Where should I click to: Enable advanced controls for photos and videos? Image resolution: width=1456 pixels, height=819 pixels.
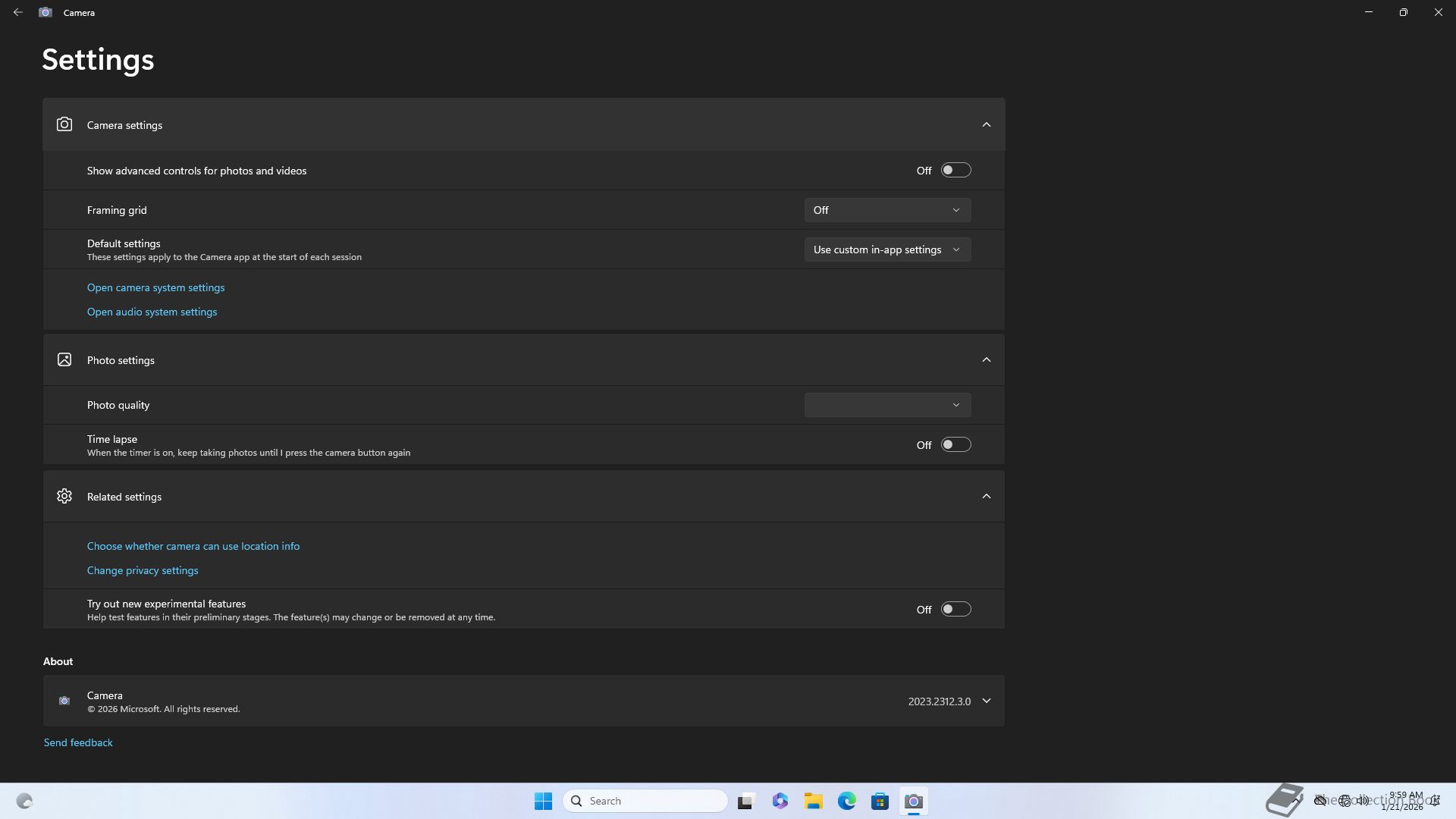click(955, 170)
